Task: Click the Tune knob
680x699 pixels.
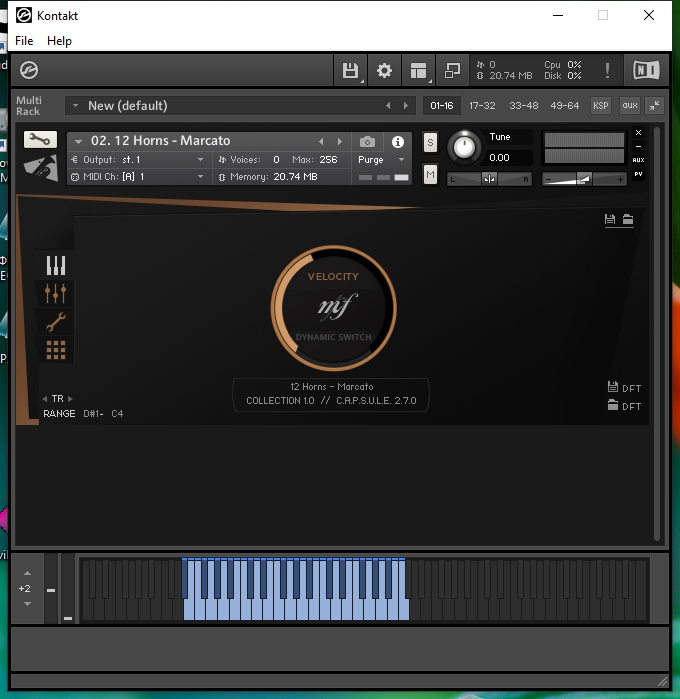Action: pos(464,147)
